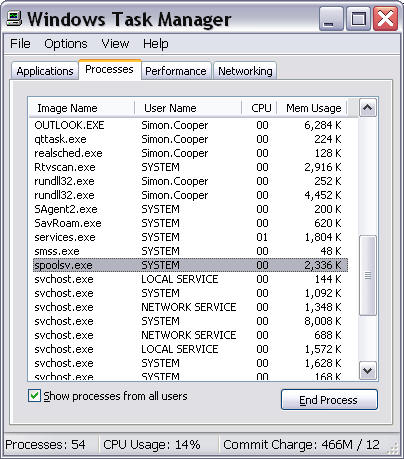
Task: Select the services.exe process
Action: pyautogui.click(x=190, y=237)
